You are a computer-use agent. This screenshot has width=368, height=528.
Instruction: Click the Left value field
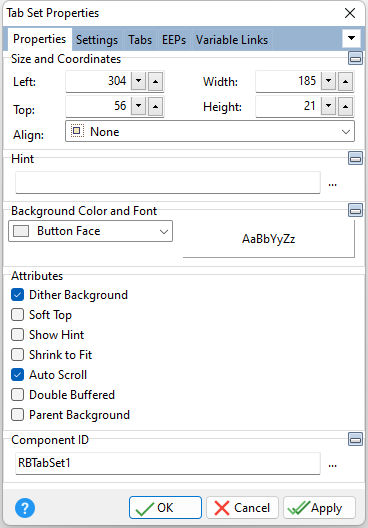pyautogui.click(x=98, y=81)
